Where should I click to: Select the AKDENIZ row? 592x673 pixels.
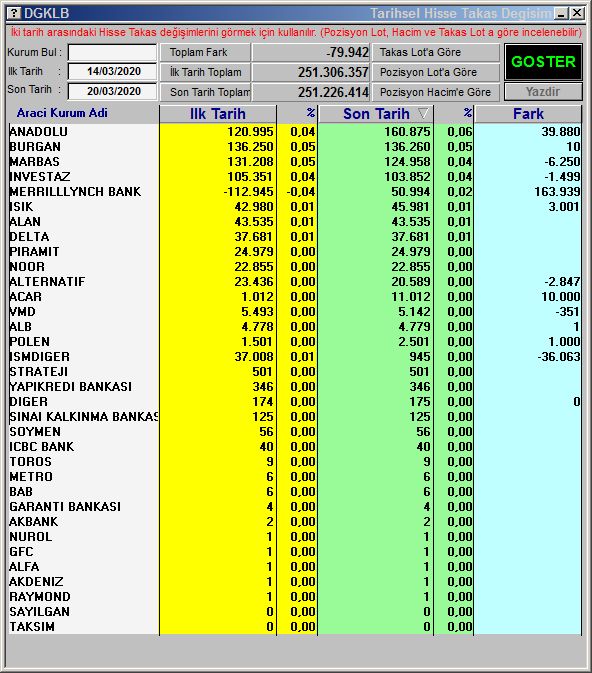point(295,582)
